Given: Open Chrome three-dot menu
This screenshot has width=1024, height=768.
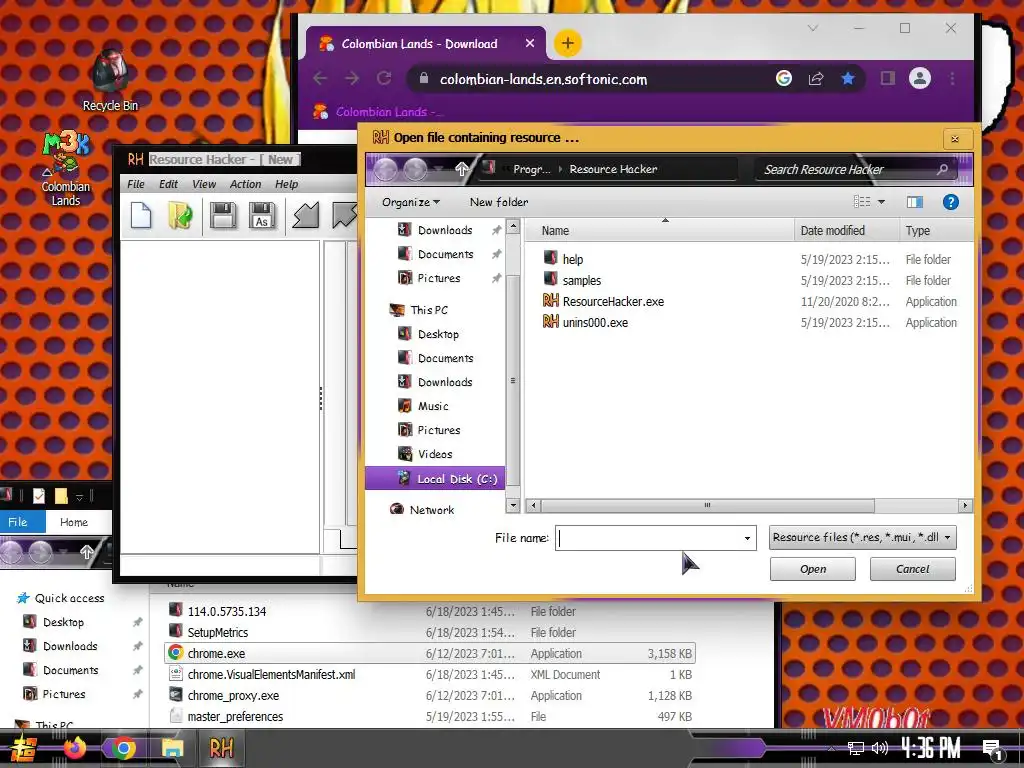Looking at the screenshot, I should coord(952,78).
